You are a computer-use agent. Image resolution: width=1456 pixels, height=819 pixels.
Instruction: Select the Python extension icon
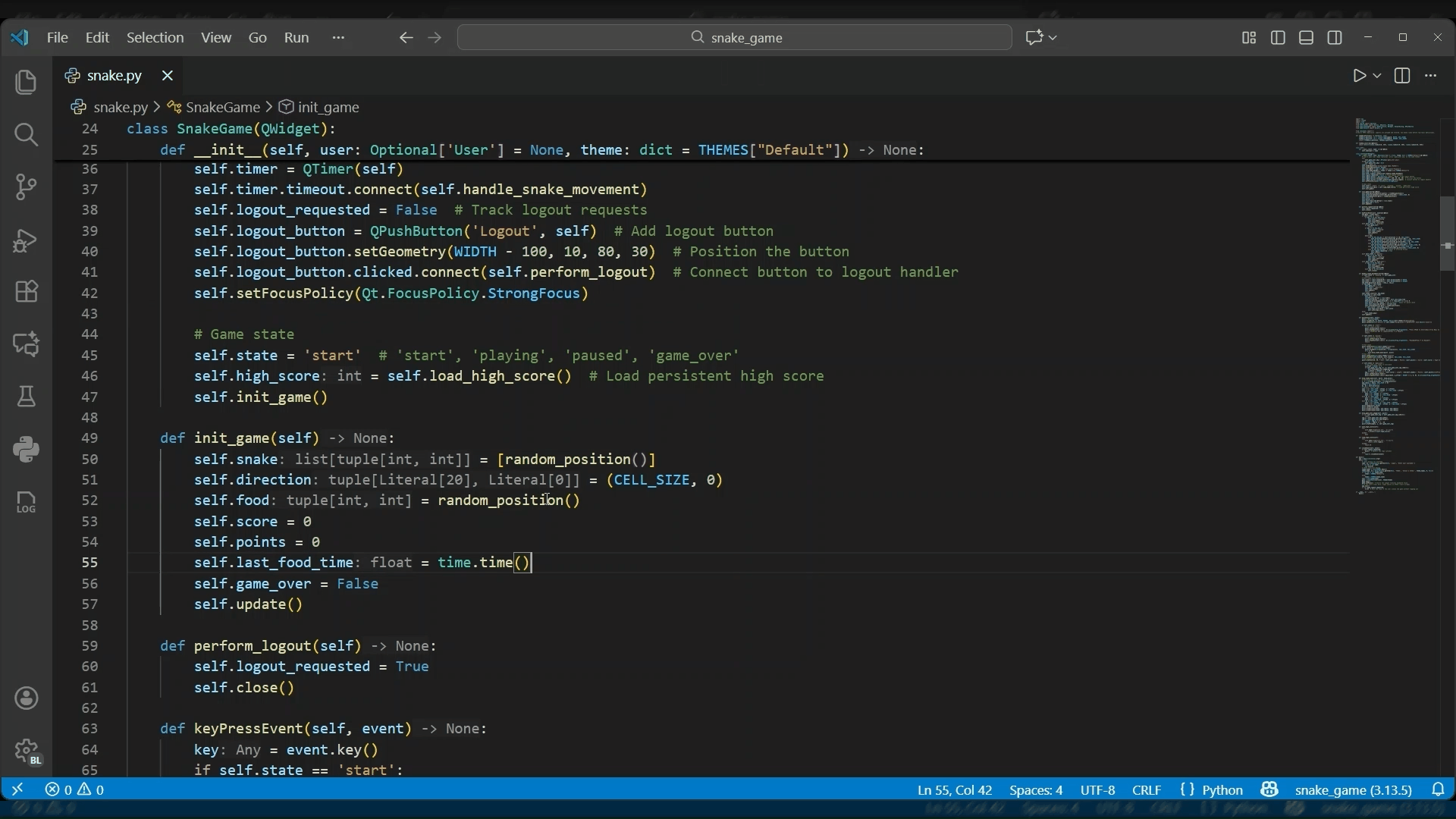pos(27,449)
